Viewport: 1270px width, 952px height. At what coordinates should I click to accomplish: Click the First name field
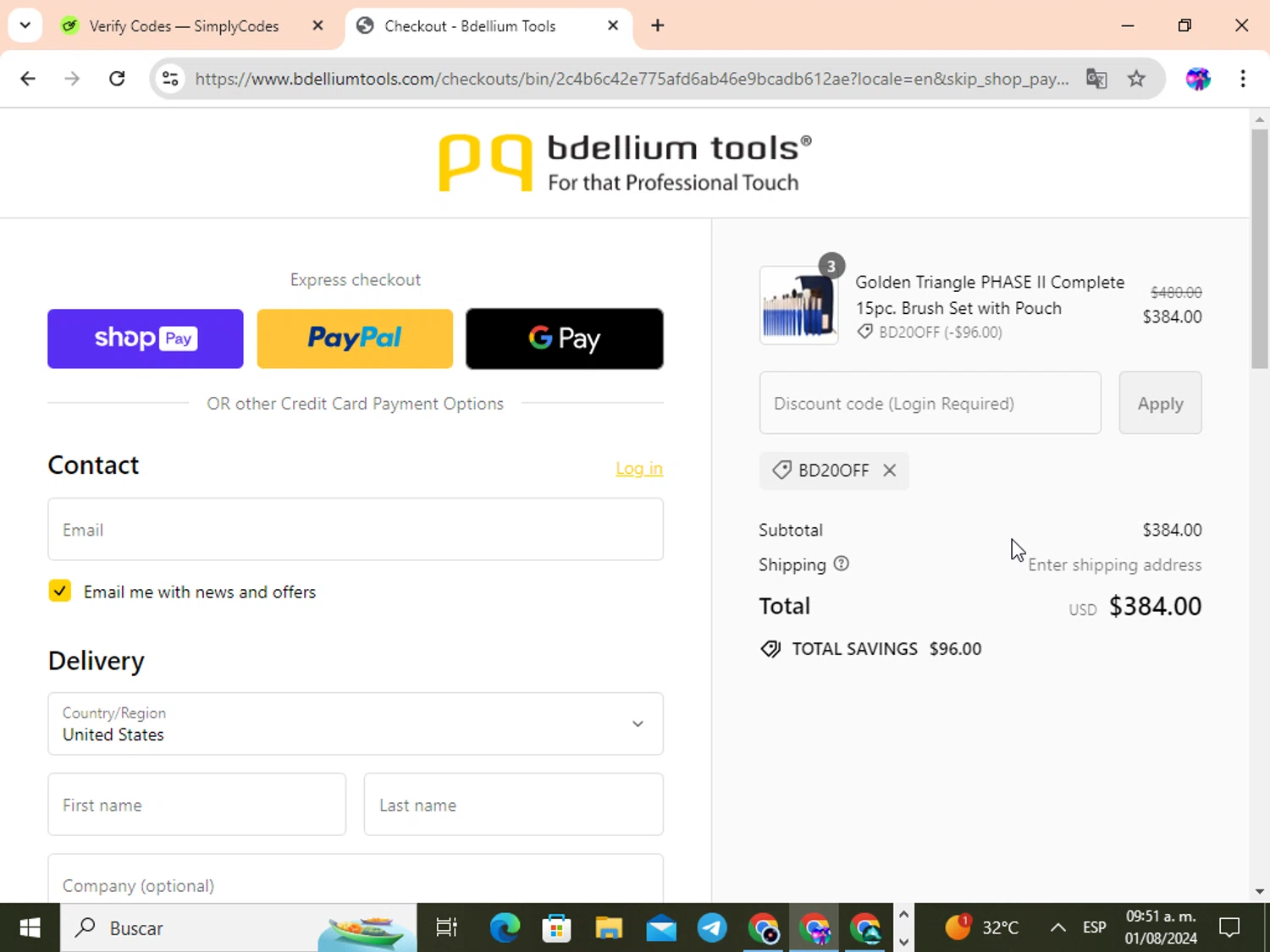197,804
